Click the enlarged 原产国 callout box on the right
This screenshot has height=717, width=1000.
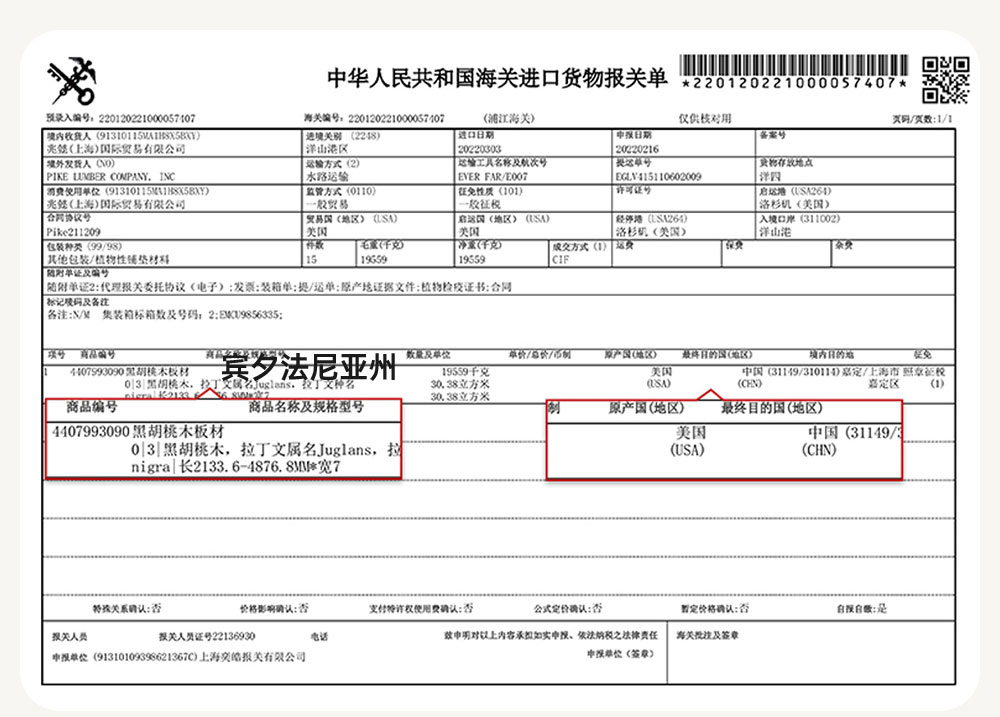(724, 440)
